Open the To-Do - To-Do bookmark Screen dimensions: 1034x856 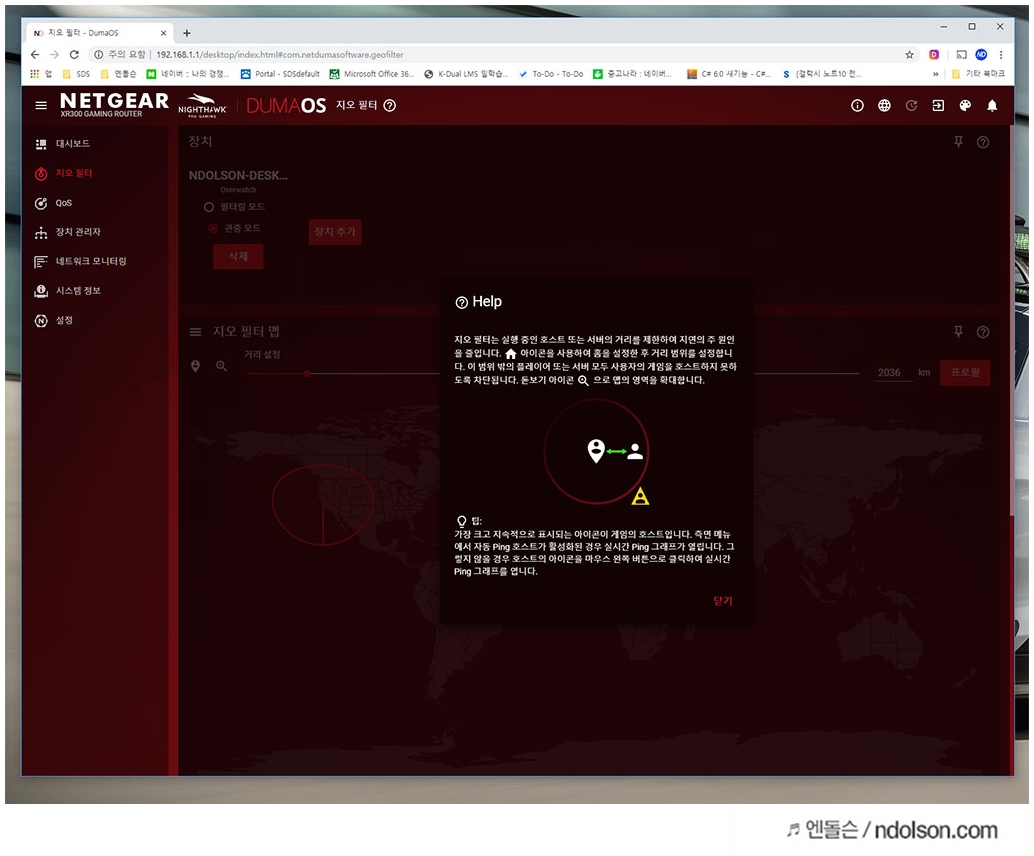(551, 74)
